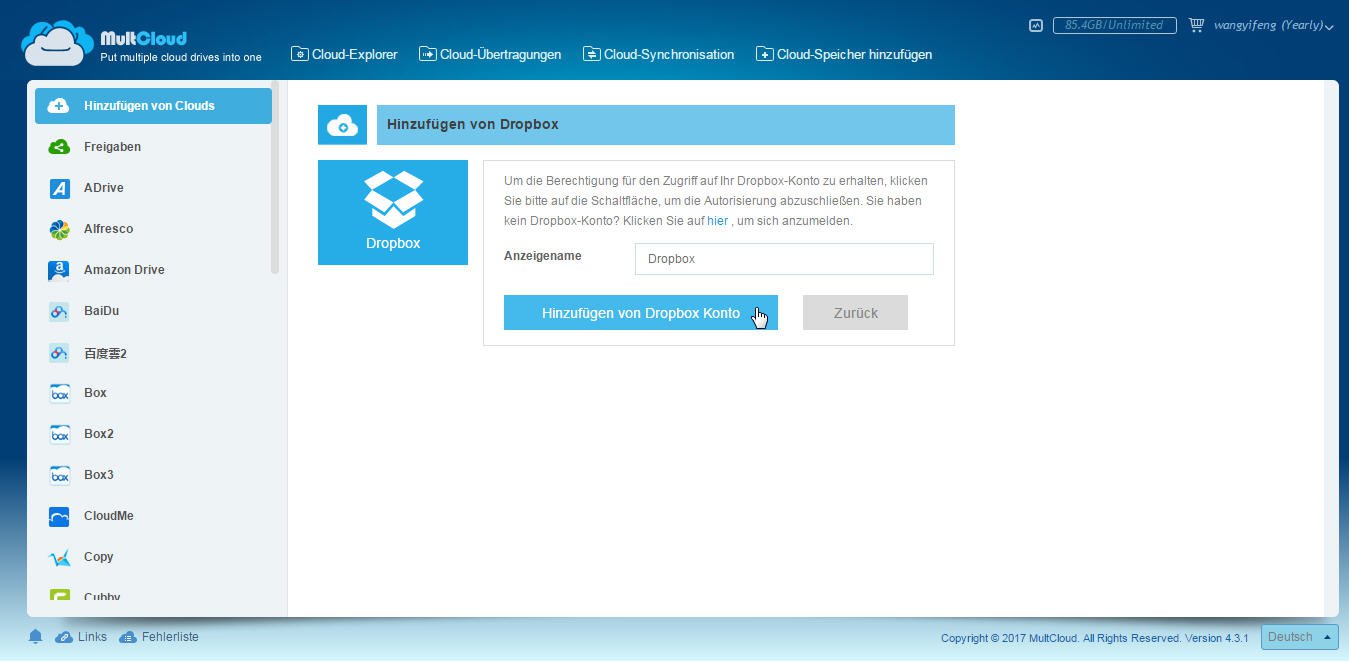
Task: Click the MultCloud cloud logo
Action: point(57,43)
